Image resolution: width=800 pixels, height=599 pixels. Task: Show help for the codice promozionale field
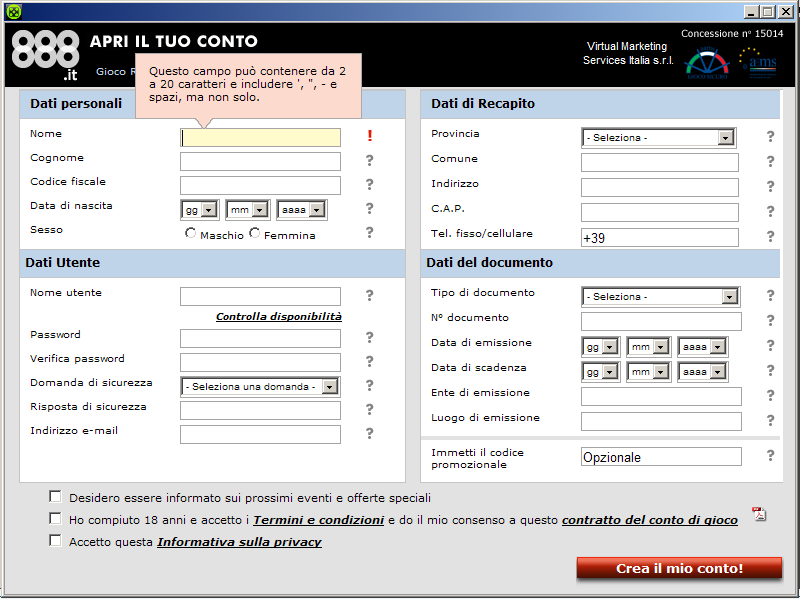click(x=770, y=456)
